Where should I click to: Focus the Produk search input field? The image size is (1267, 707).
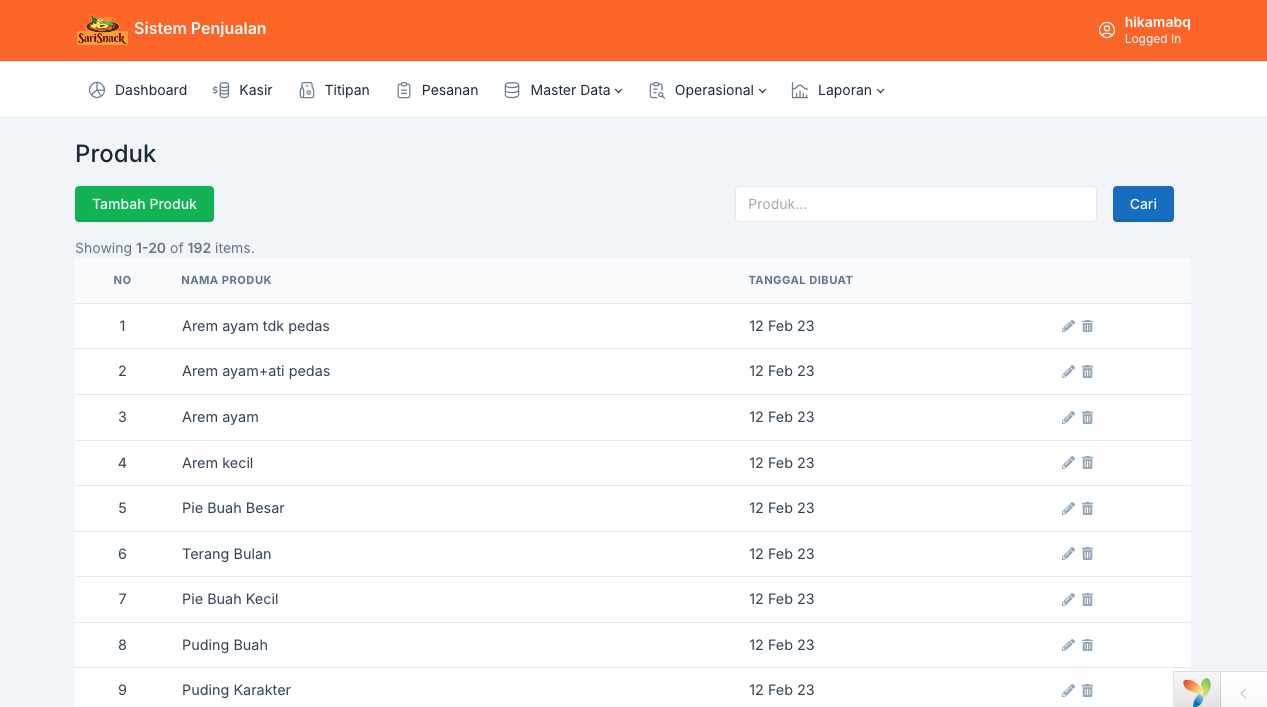click(x=915, y=204)
